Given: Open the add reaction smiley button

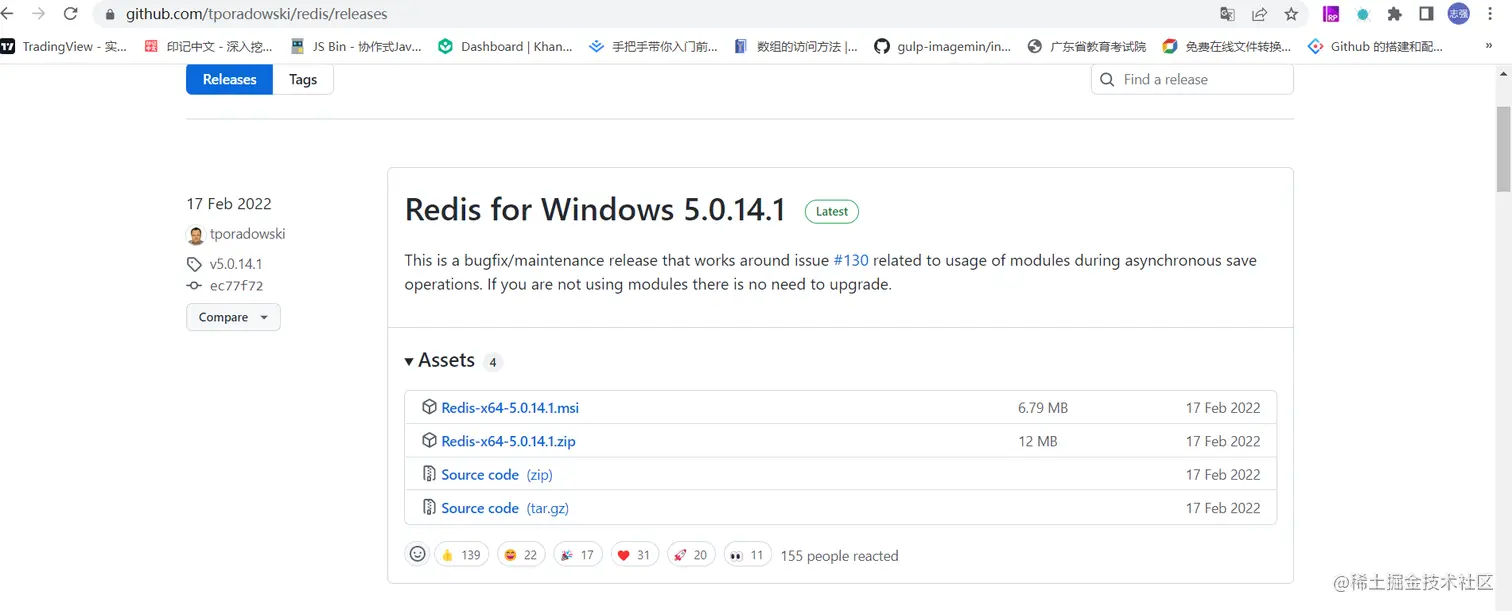Looking at the screenshot, I should click(x=418, y=554).
